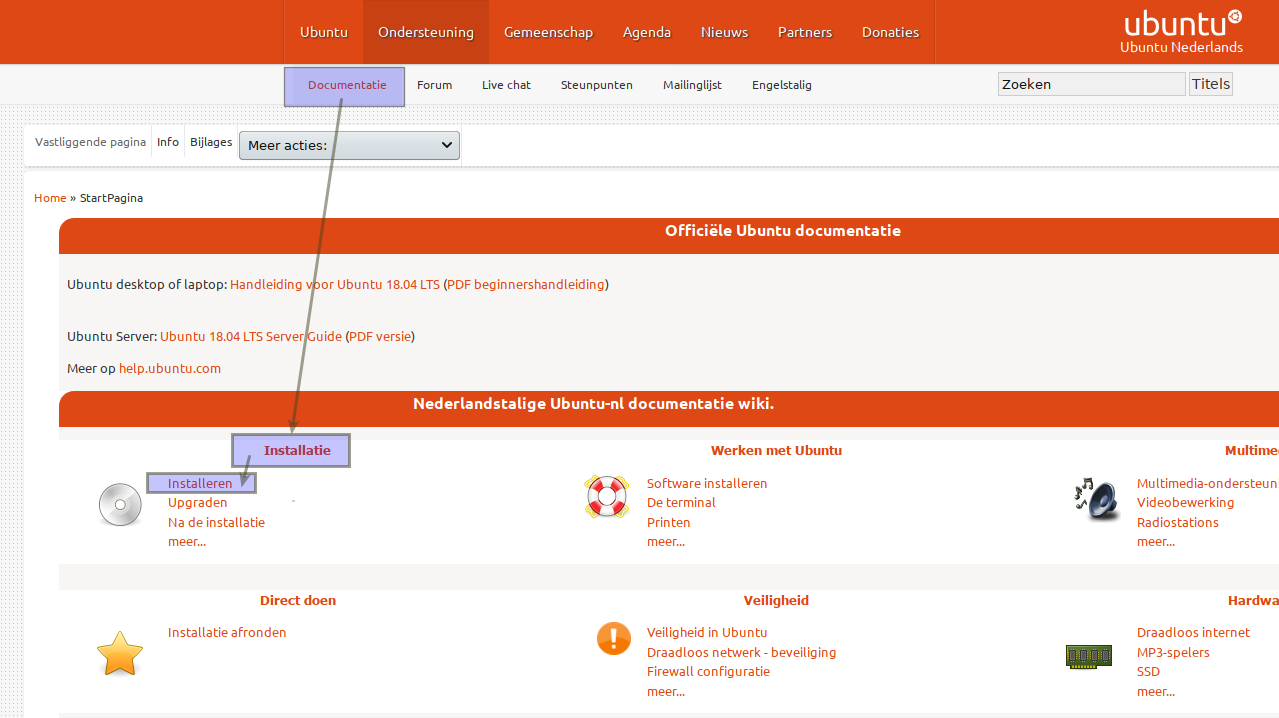Open the Gemeenschap menu

(548, 32)
